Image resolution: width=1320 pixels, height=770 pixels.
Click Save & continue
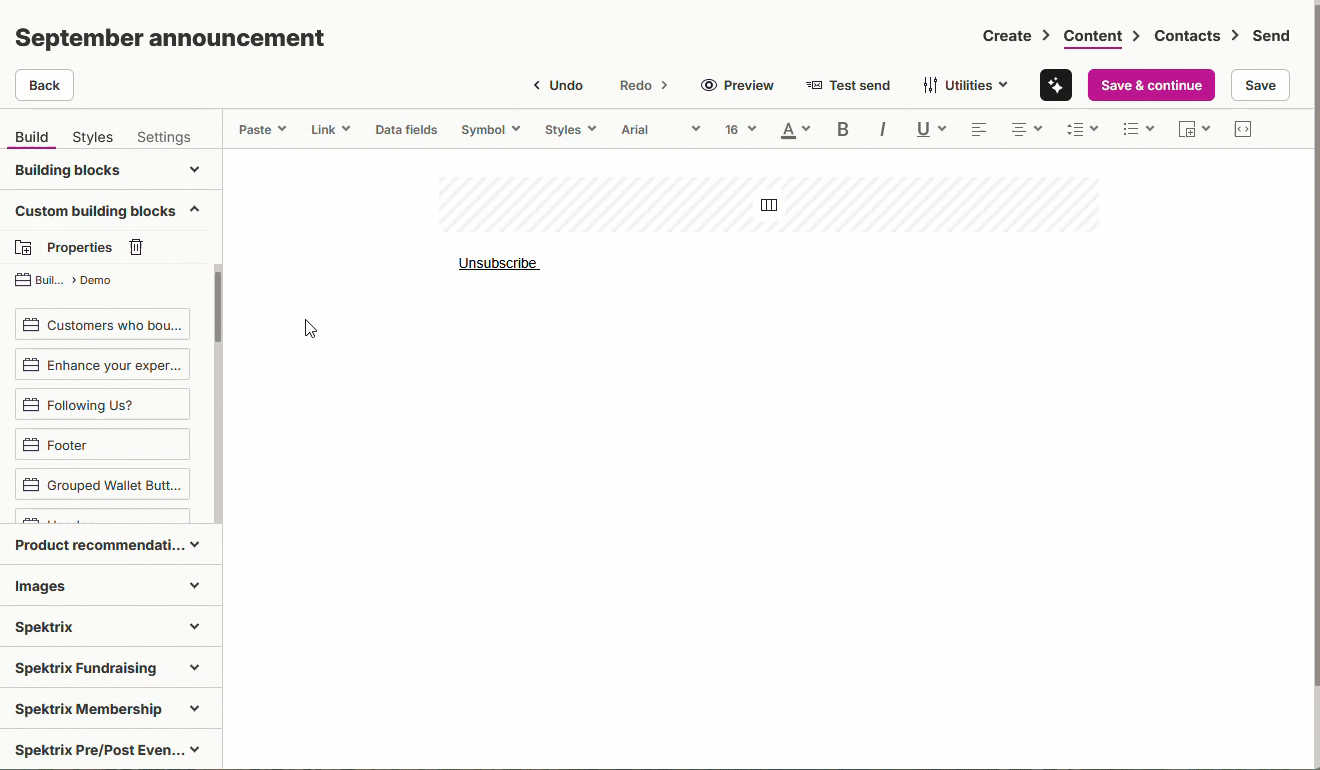click(1151, 85)
